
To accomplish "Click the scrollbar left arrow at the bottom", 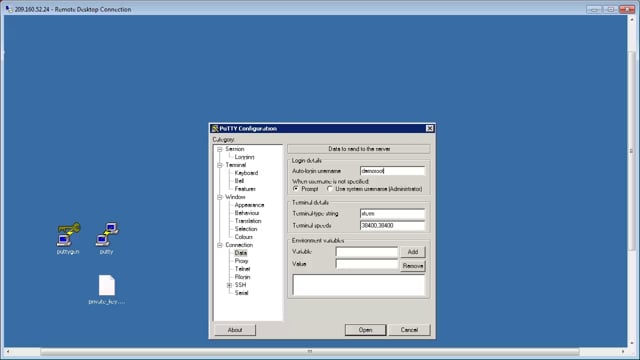I will tap(8, 351).
